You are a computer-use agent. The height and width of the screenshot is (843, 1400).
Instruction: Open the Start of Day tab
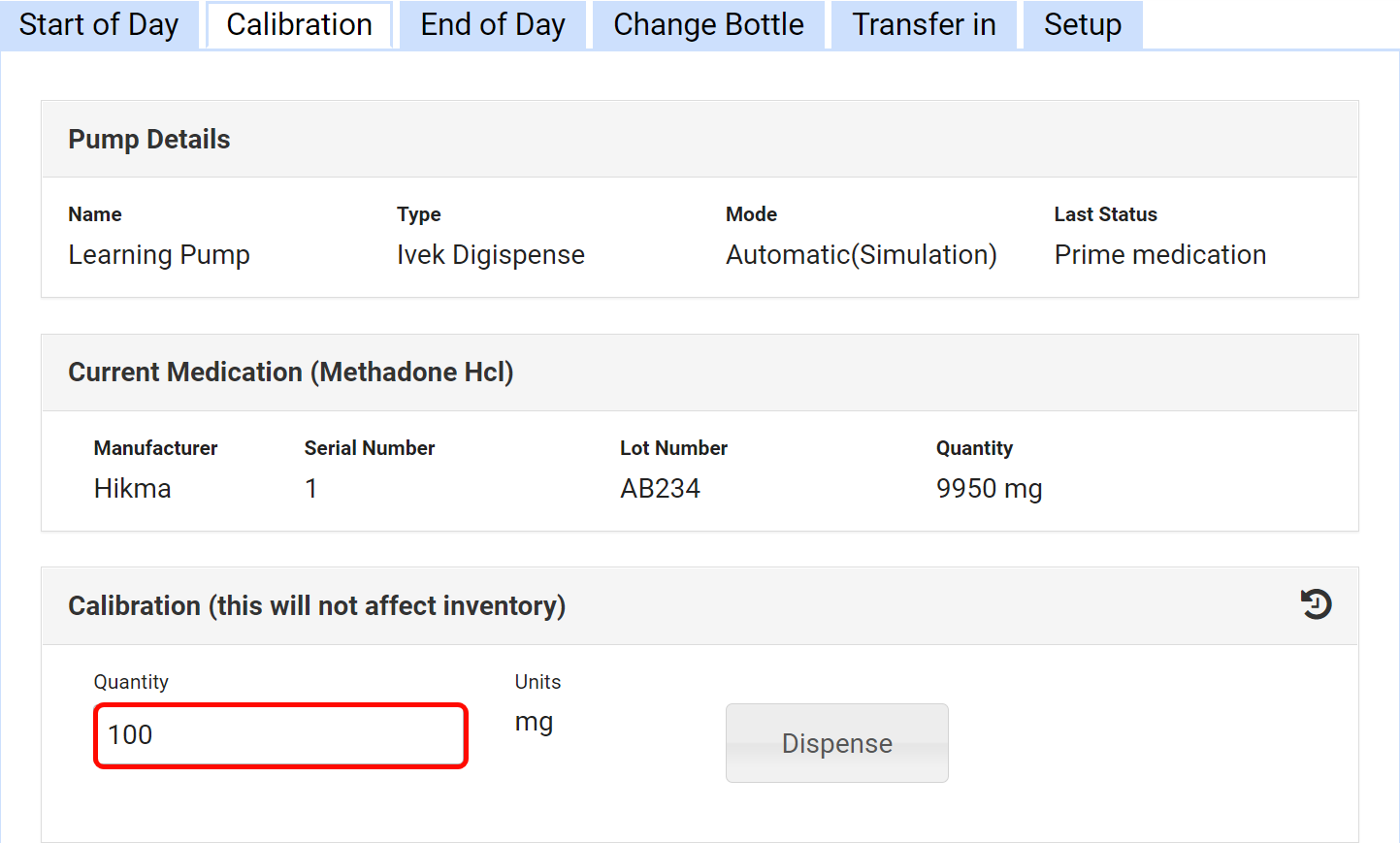point(99,25)
